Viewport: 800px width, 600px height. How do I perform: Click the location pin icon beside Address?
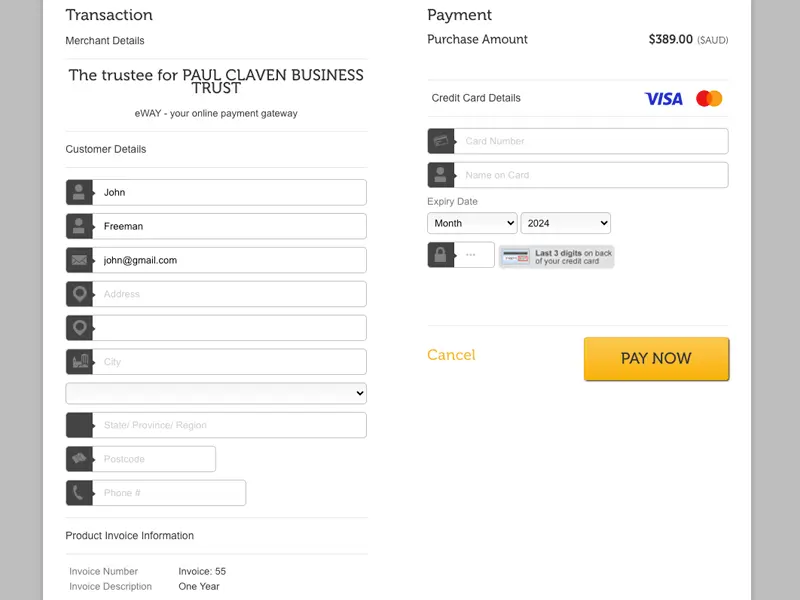pyautogui.click(x=79, y=294)
